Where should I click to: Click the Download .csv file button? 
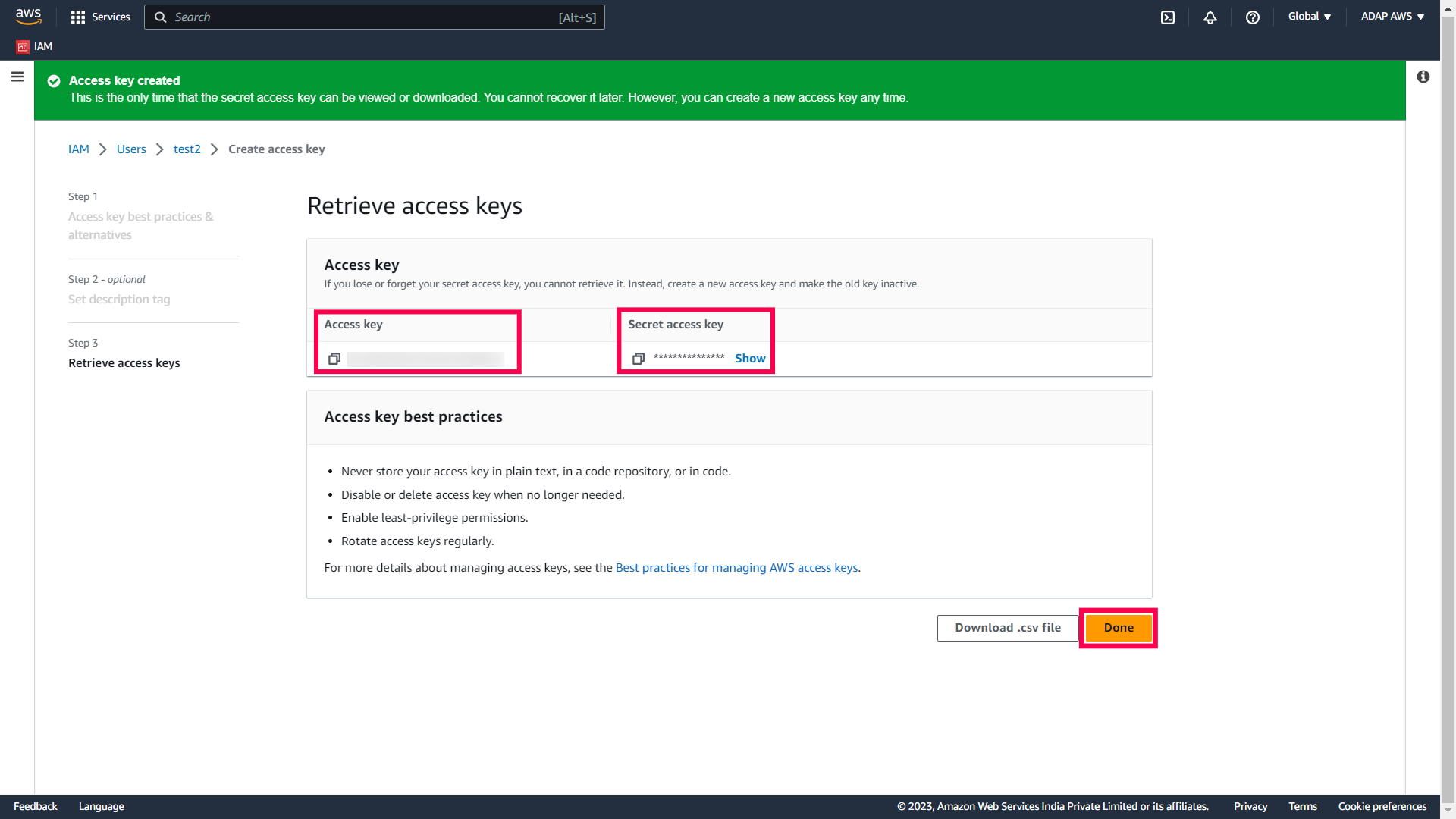(x=1007, y=628)
